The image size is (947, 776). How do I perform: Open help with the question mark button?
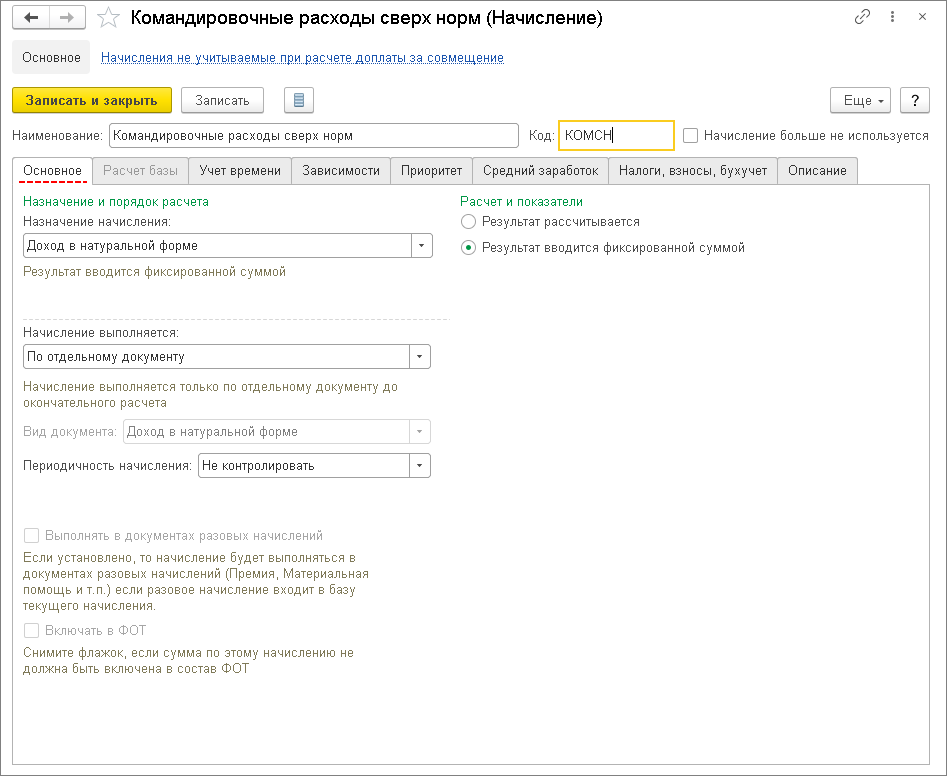[915, 100]
